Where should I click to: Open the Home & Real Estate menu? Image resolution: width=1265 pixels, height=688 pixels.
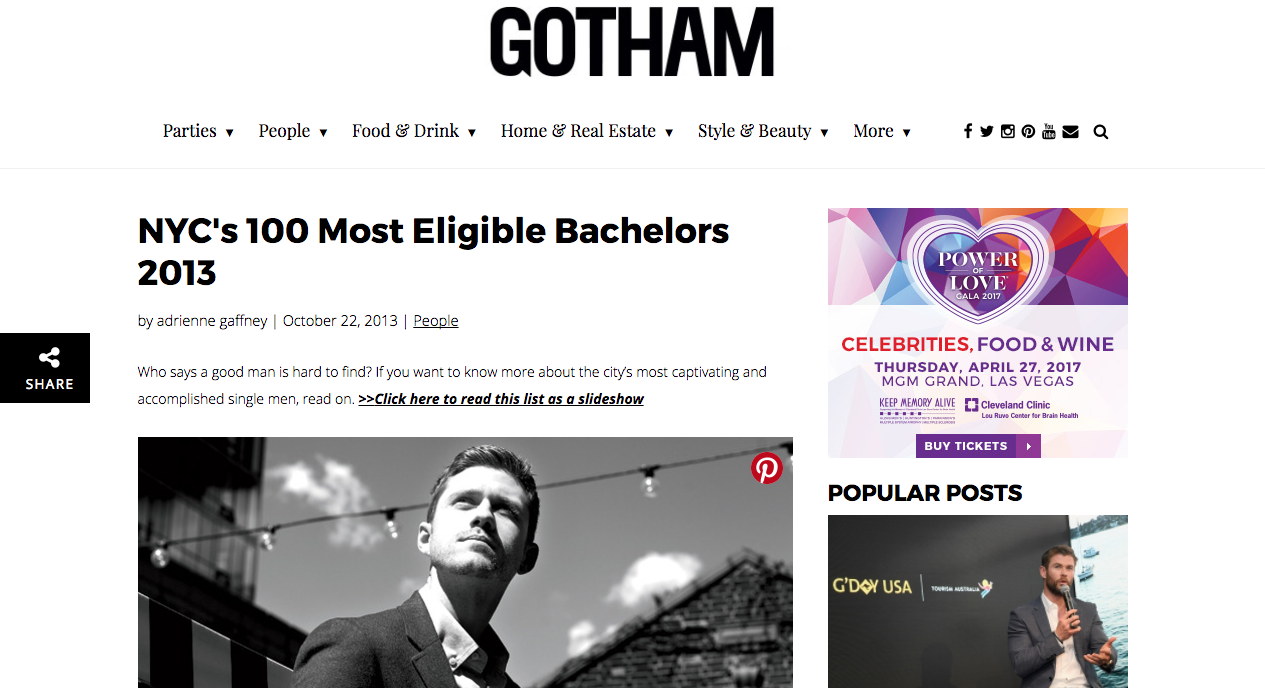[x=578, y=131]
